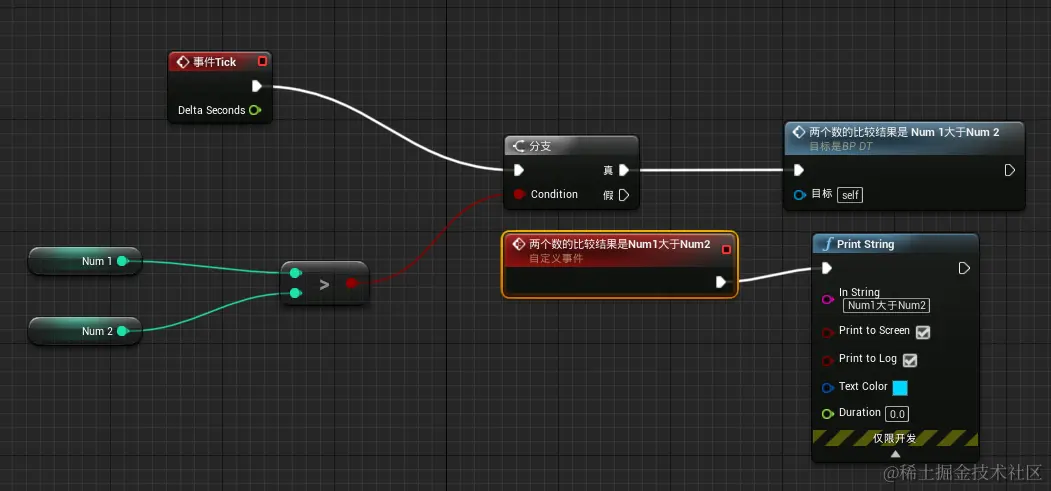Image resolution: width=1051 pixels, height=491 pixels.
Task: Select the Num 1 variable node
Action: tap(85, 261)
